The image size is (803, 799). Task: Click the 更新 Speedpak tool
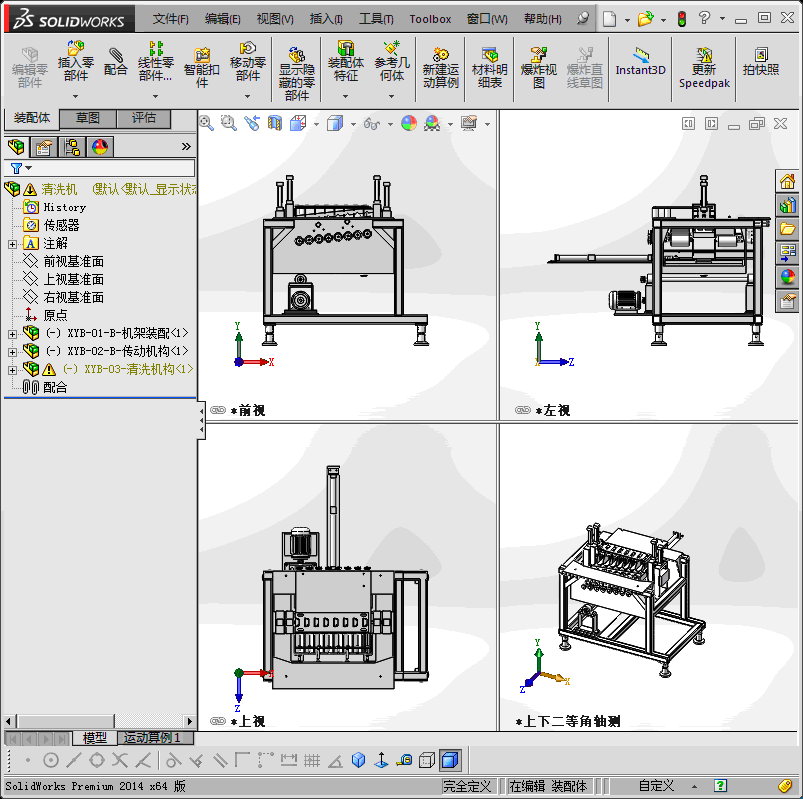coord(704,68)
